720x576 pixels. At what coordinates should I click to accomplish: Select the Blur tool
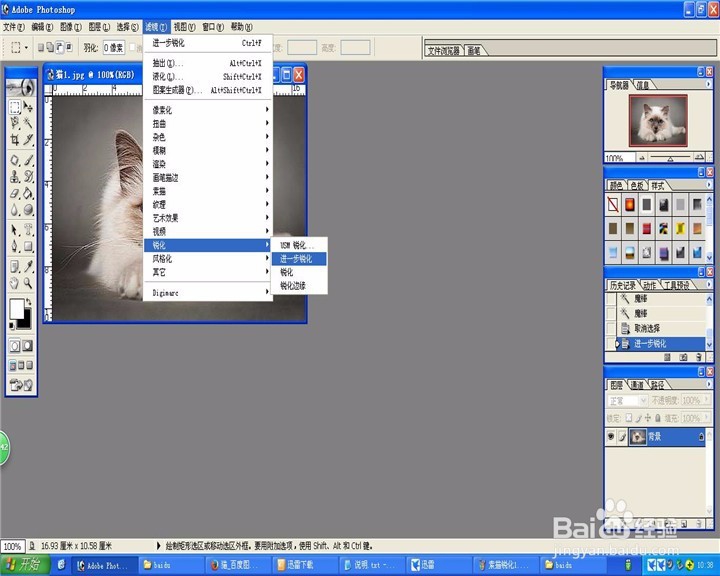(x=15, y=209)
